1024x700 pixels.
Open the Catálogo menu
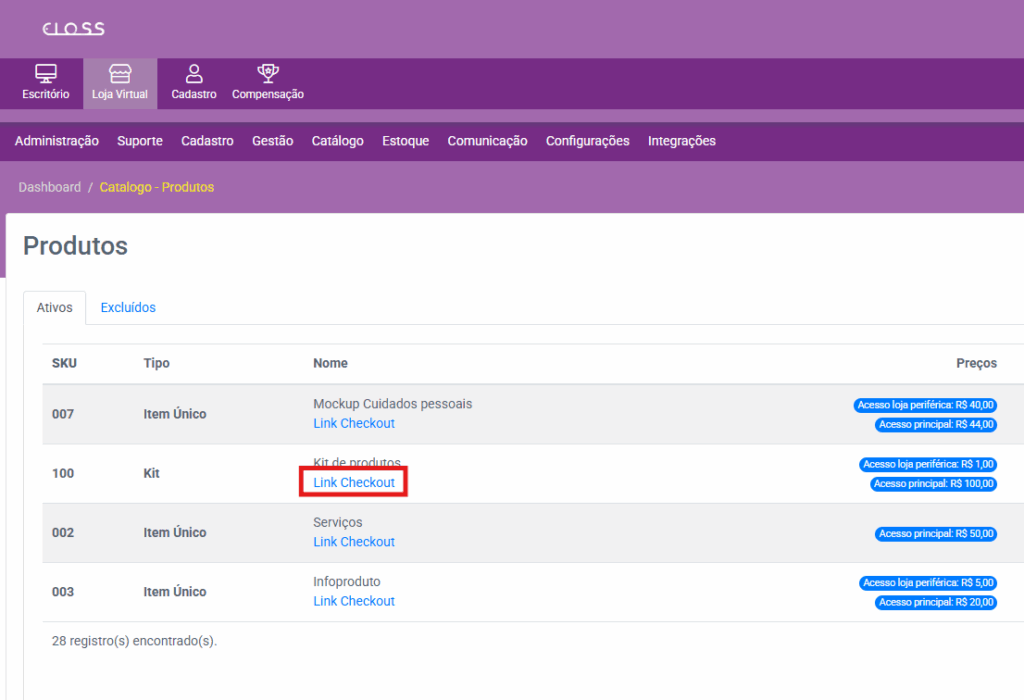point(338,141)
